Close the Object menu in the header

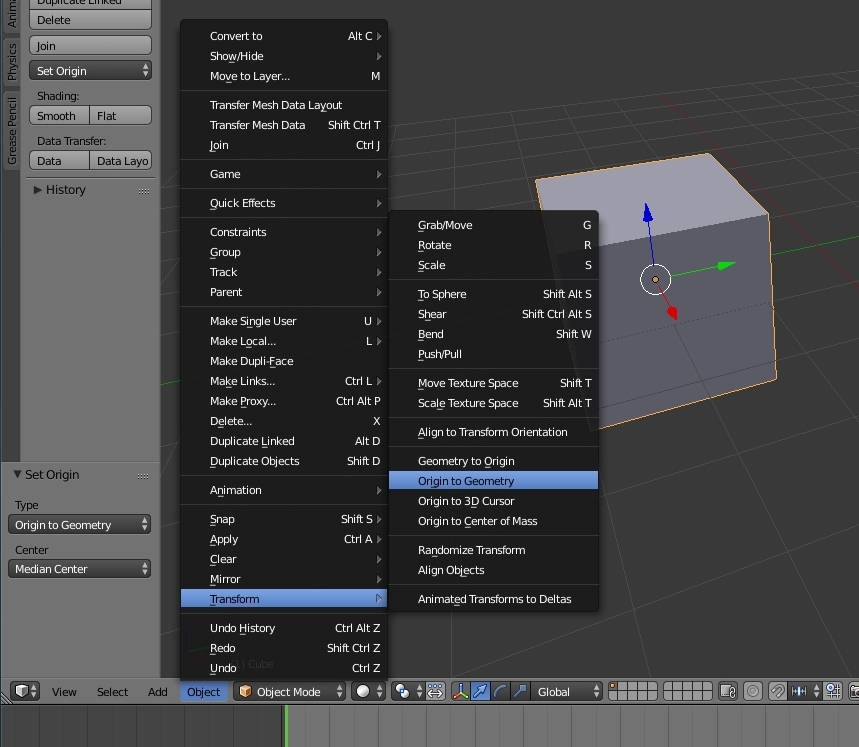(204, 692)
